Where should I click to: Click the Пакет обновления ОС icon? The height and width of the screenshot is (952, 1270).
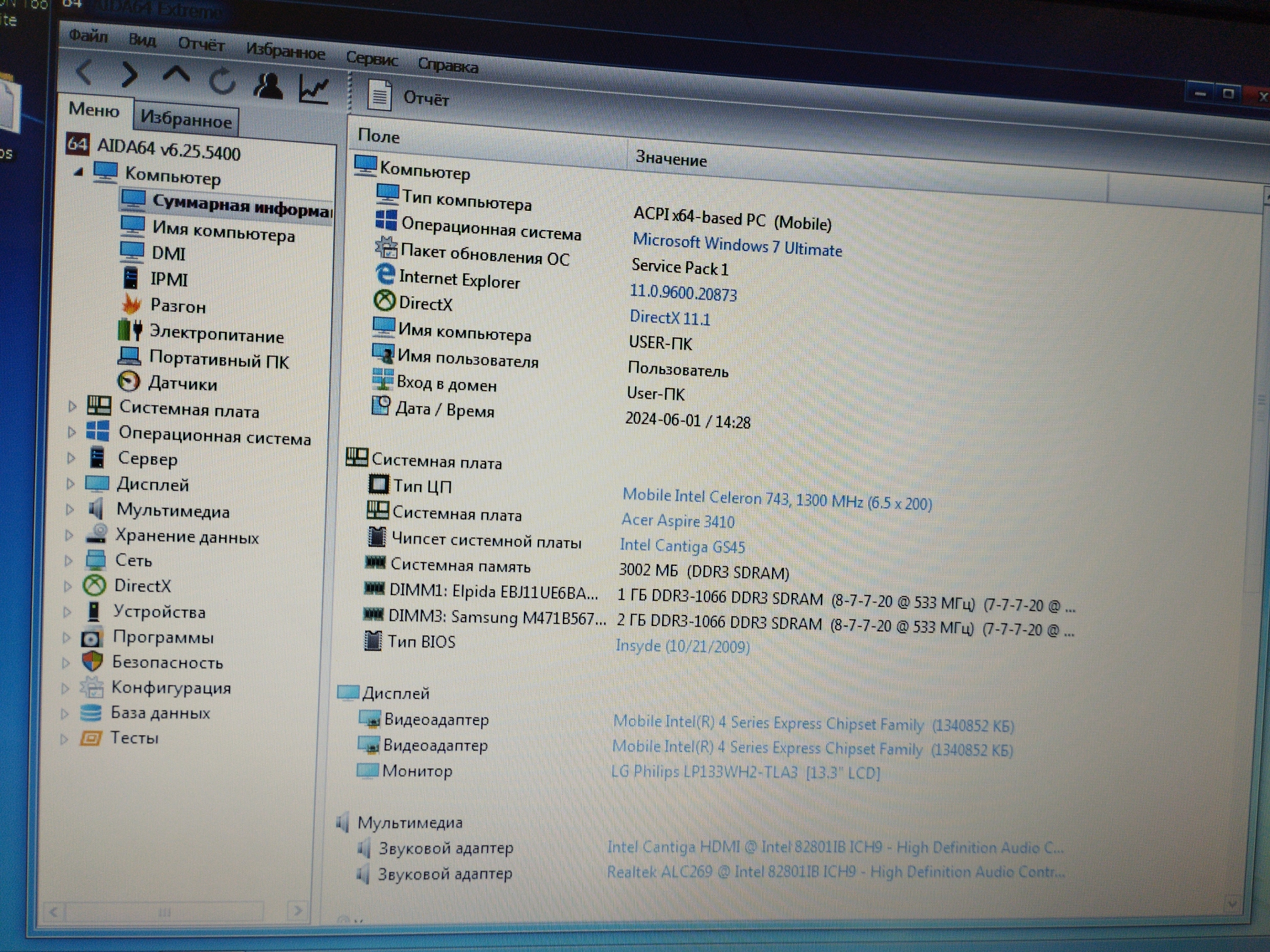(386, 248)
